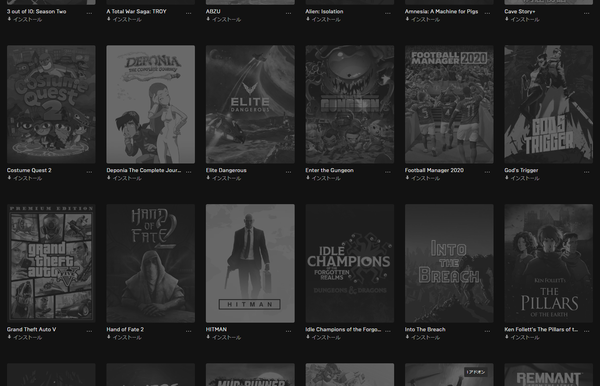The width and height of the screenshot is (600, 386).
Task: Click the Football Manager 2020 title text
Action: [x=434, y=170]
